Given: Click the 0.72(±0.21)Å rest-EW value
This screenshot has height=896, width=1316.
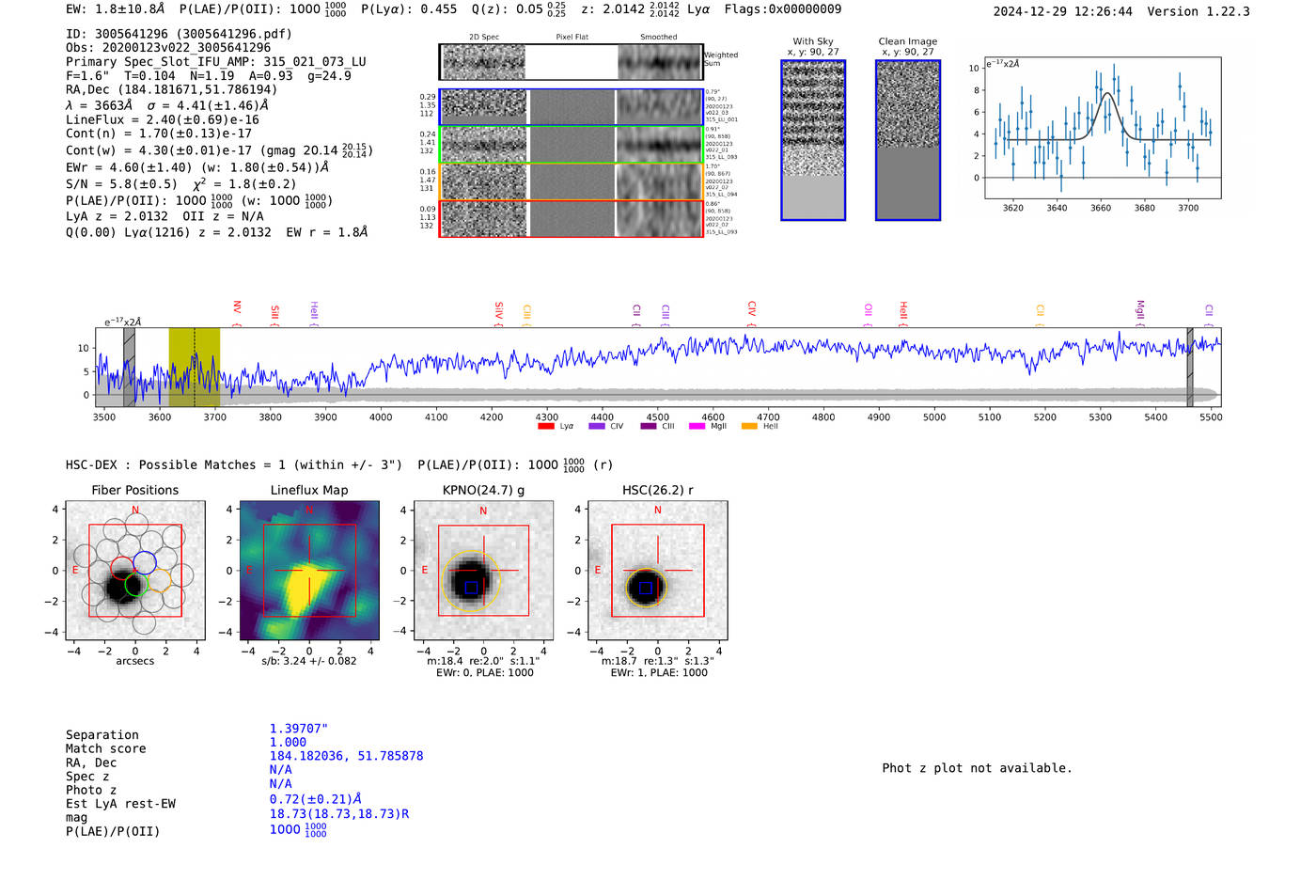Looking at the screenshot, I should tap(316, 799).
